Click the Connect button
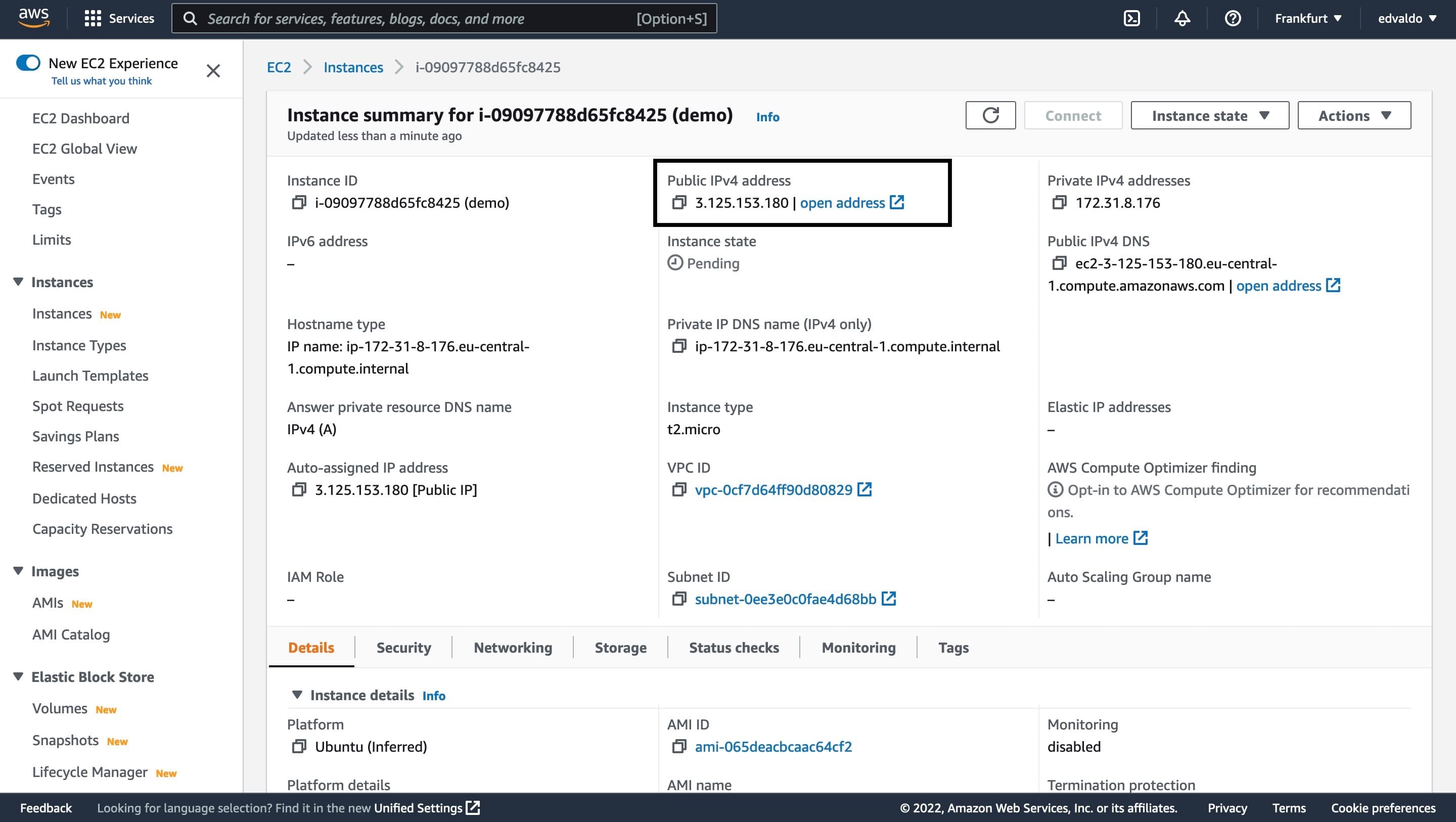The width and height of the screenshot is (1456, 822). [x=1073, y=115]
